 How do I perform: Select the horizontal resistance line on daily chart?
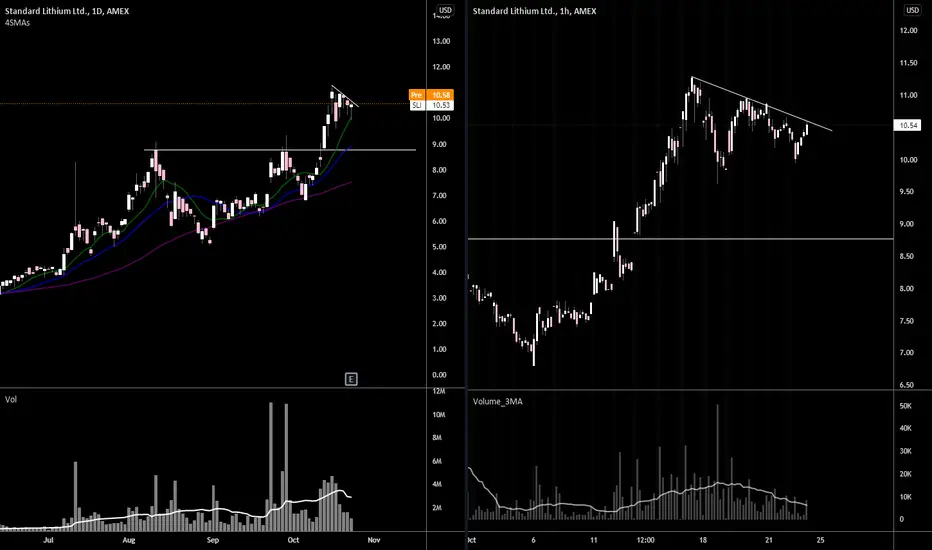tap(280, 150)
